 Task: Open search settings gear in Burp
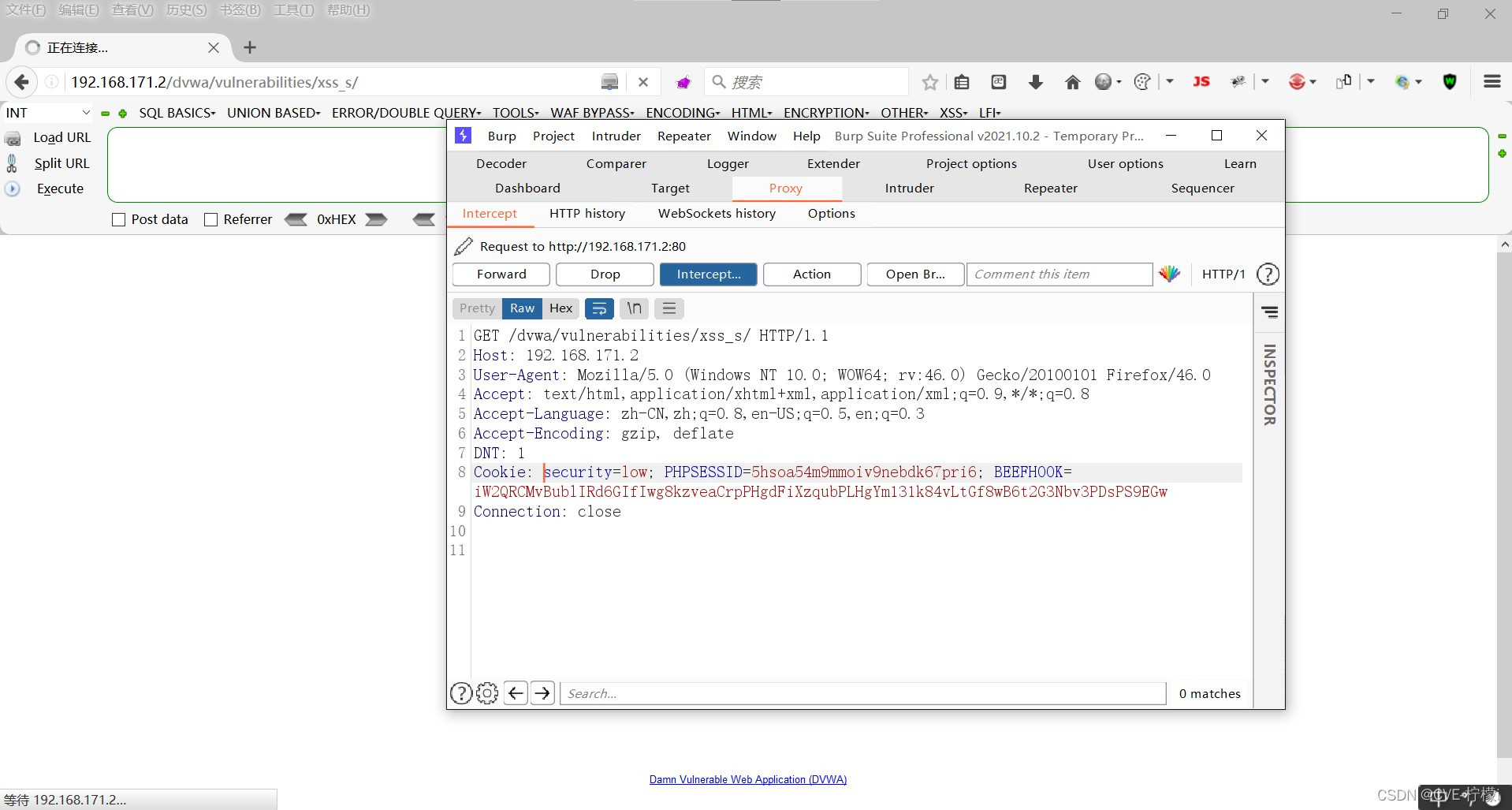coord(487,693)
